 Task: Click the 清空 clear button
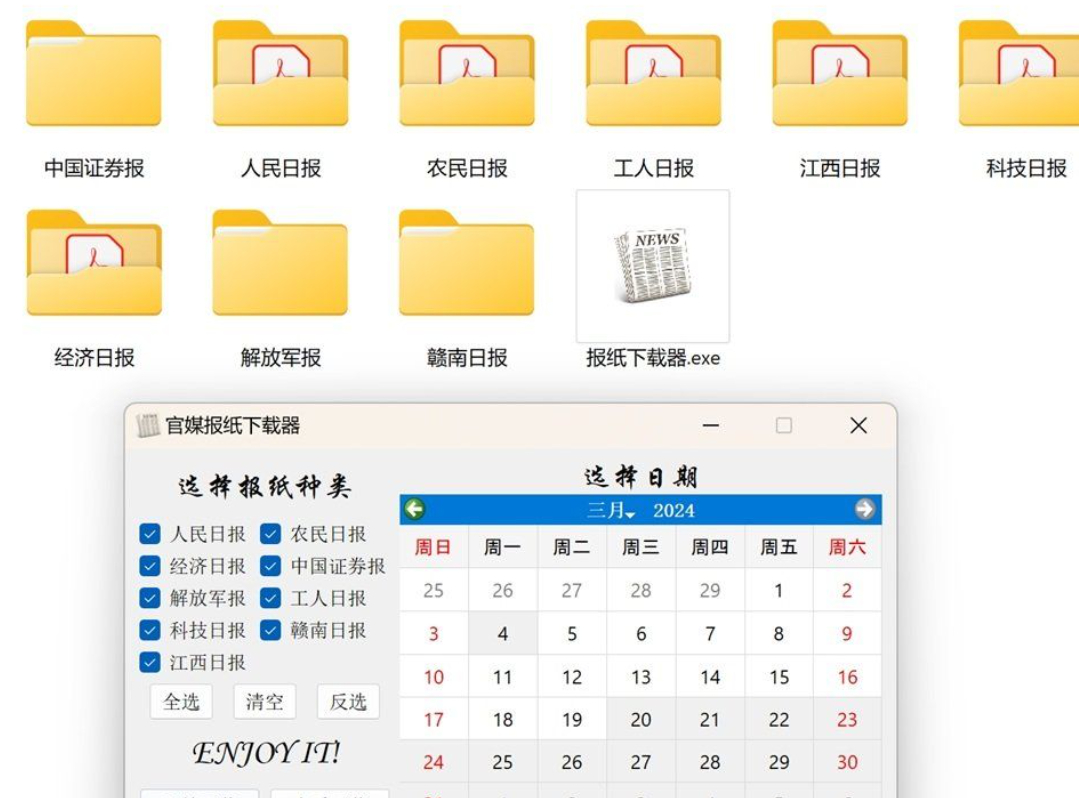tap(265, 702)
